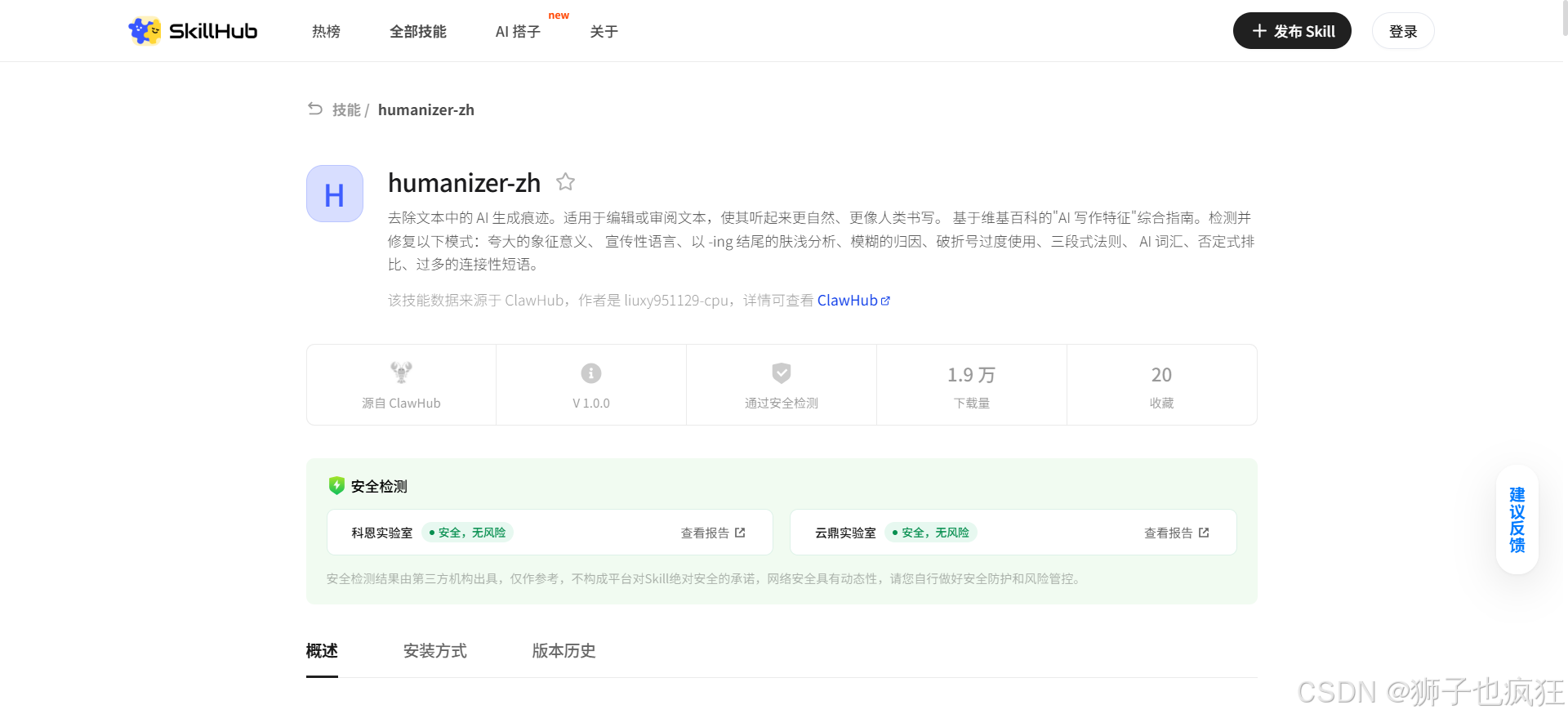View 云鼎实验室 security report

1176,533
